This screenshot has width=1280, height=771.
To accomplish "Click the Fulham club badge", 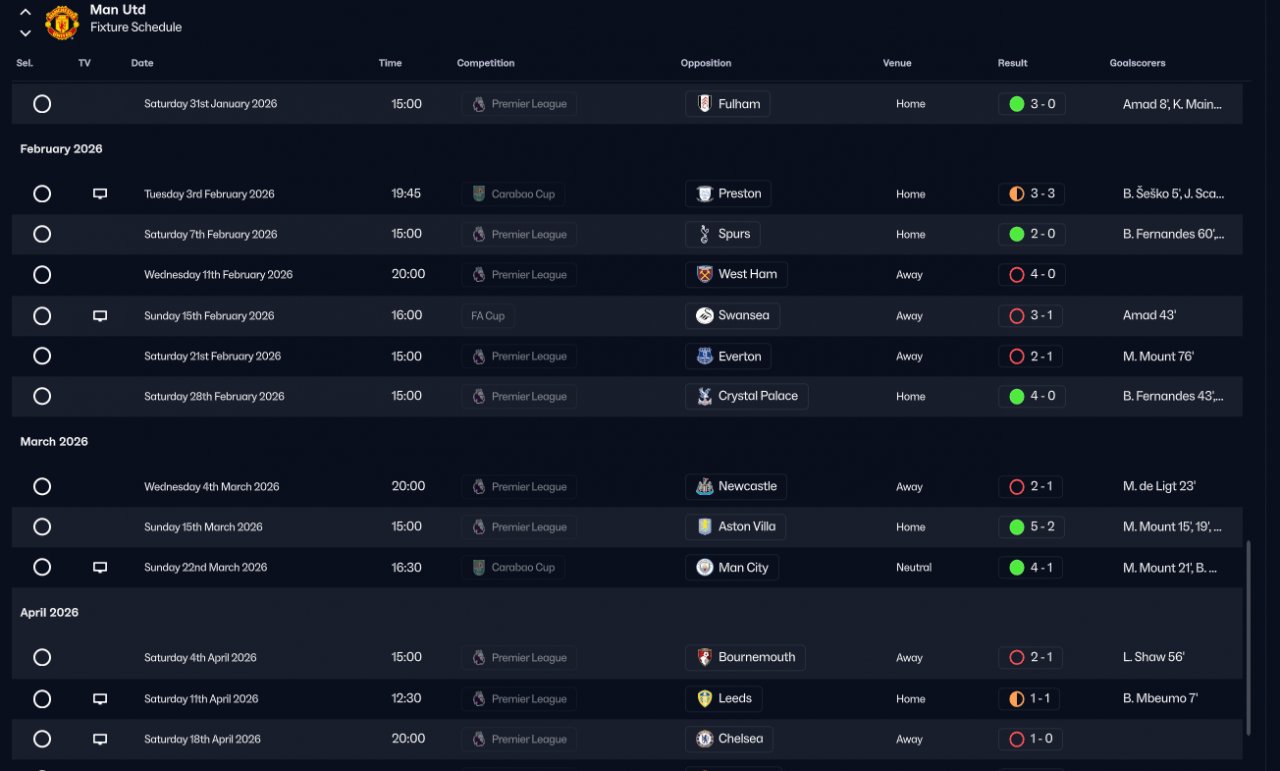I will (704, 104).
